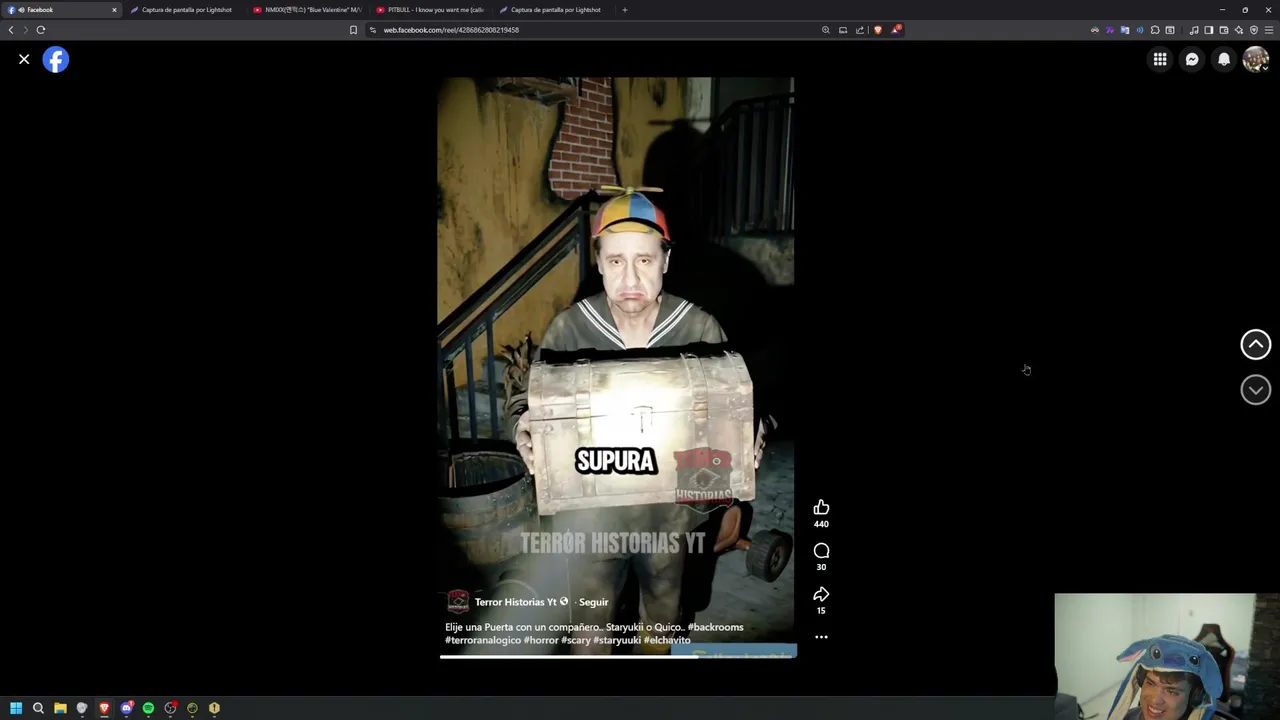
Task: Go to the previous reel
Action: click(x=1256, y=345)
